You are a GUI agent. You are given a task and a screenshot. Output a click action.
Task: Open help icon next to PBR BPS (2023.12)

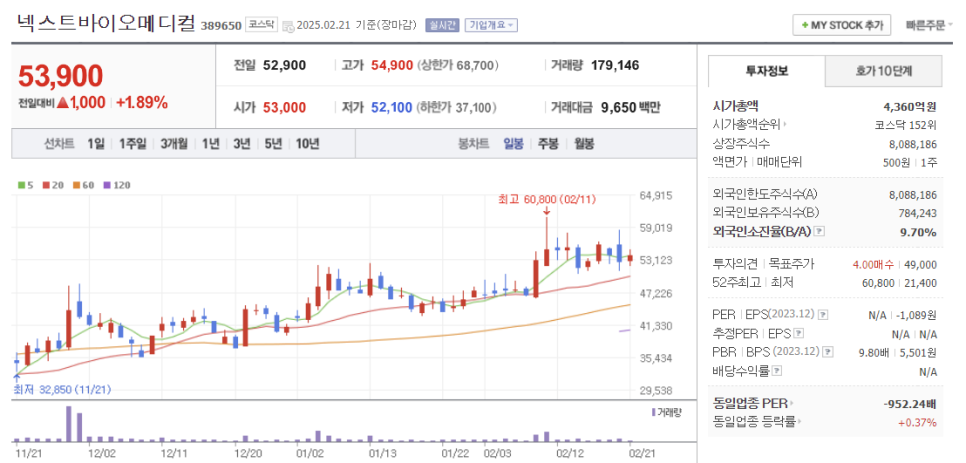(828, 352)
